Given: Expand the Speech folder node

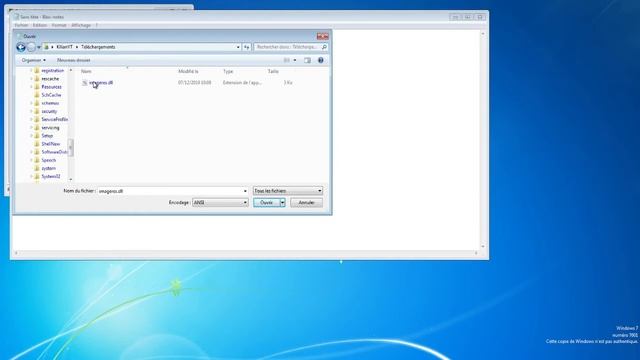Looking at the screenshot, I should click(31, 160).
